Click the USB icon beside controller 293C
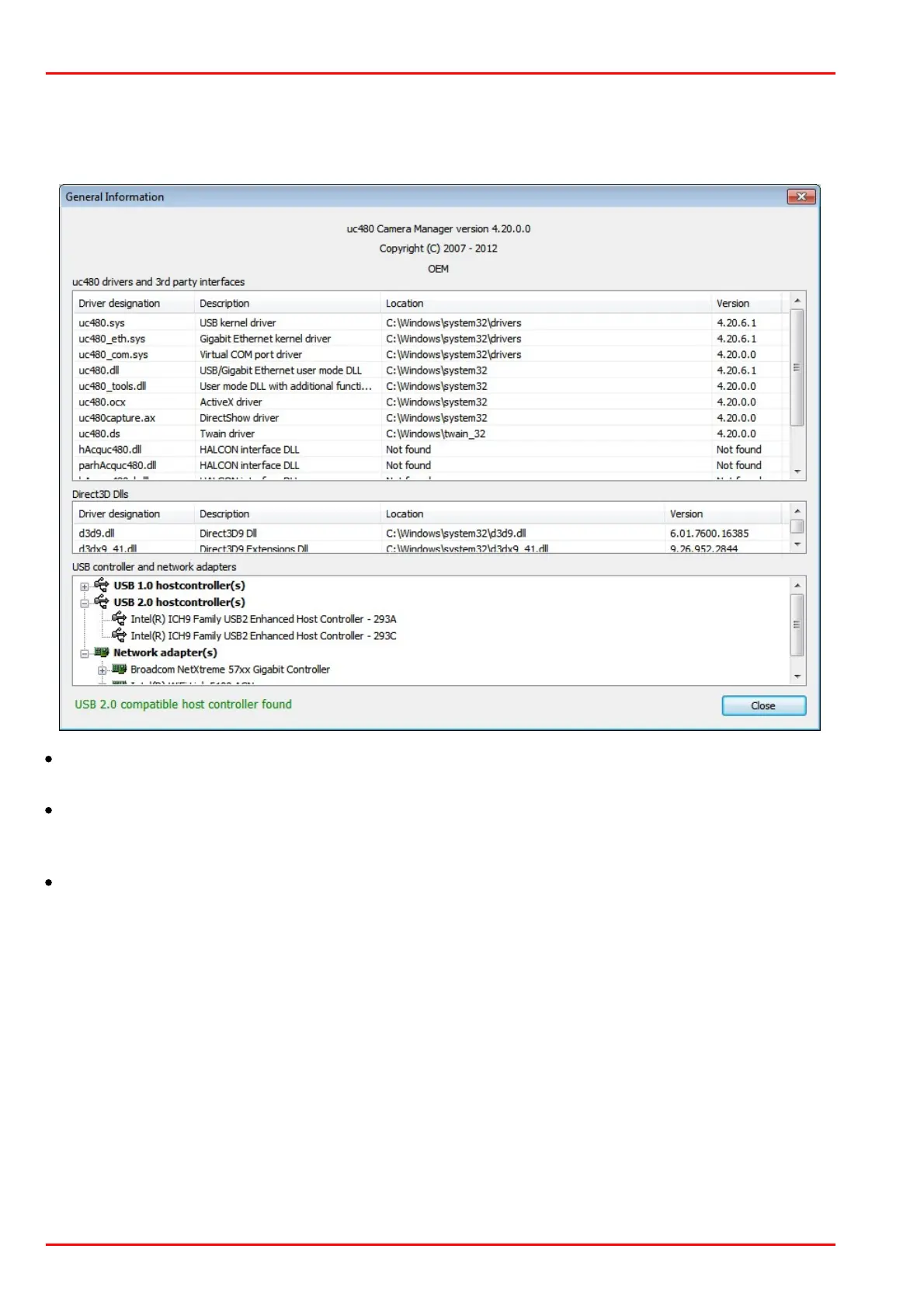The image size is (924, 1308). click(119, 635)
